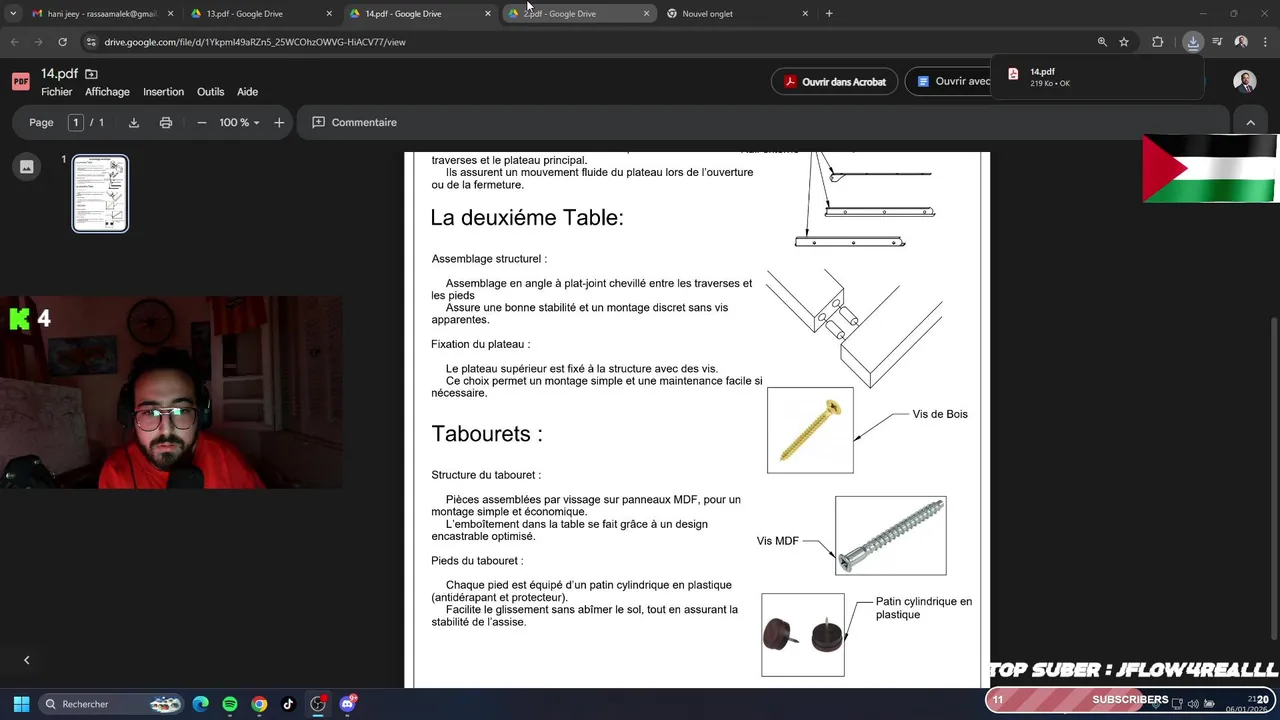This screenshot has width=1280, height=720.
Task: Open the Insertion menu
Action: (163, 92)
